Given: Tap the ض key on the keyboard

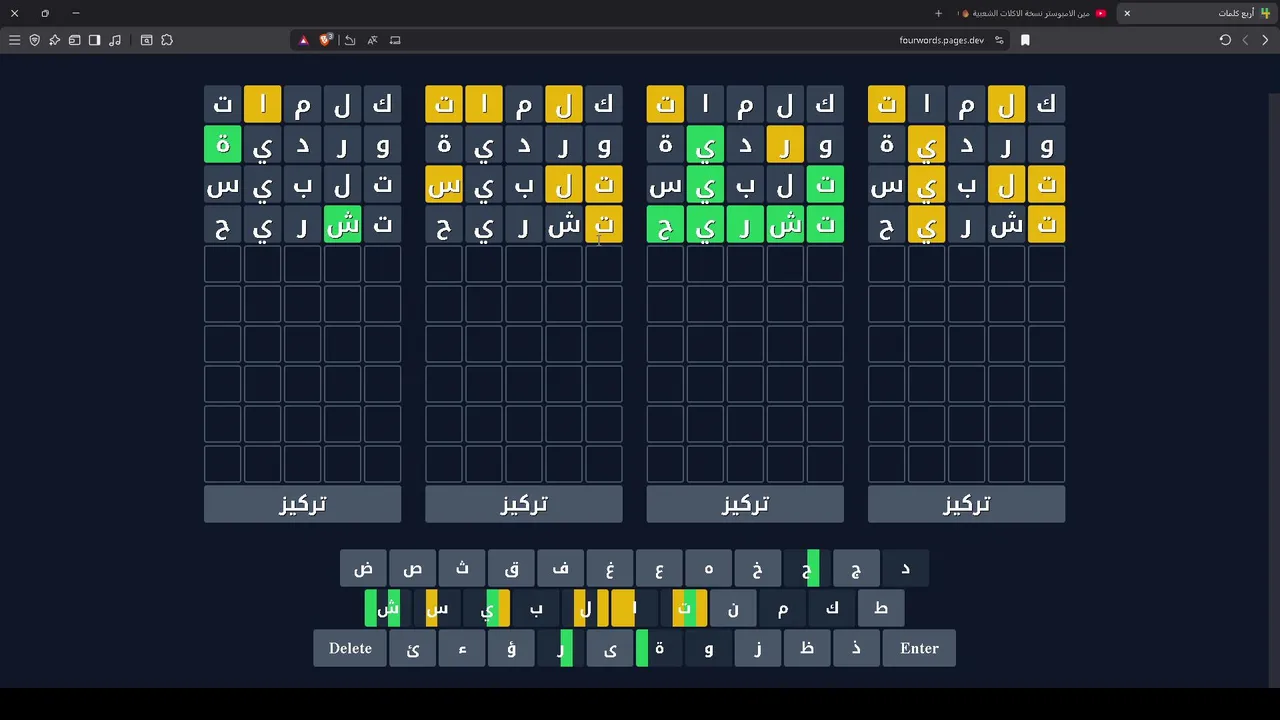Looking at the screenshot, I should [363, 568].
